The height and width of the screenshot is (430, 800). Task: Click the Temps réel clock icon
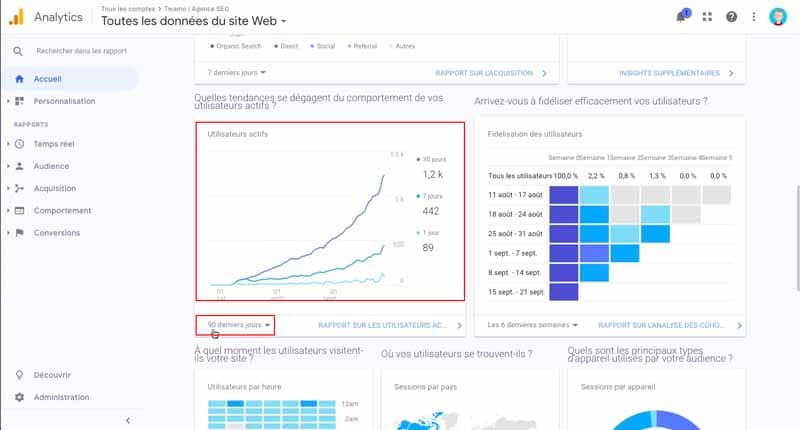[x=19, y=144]
